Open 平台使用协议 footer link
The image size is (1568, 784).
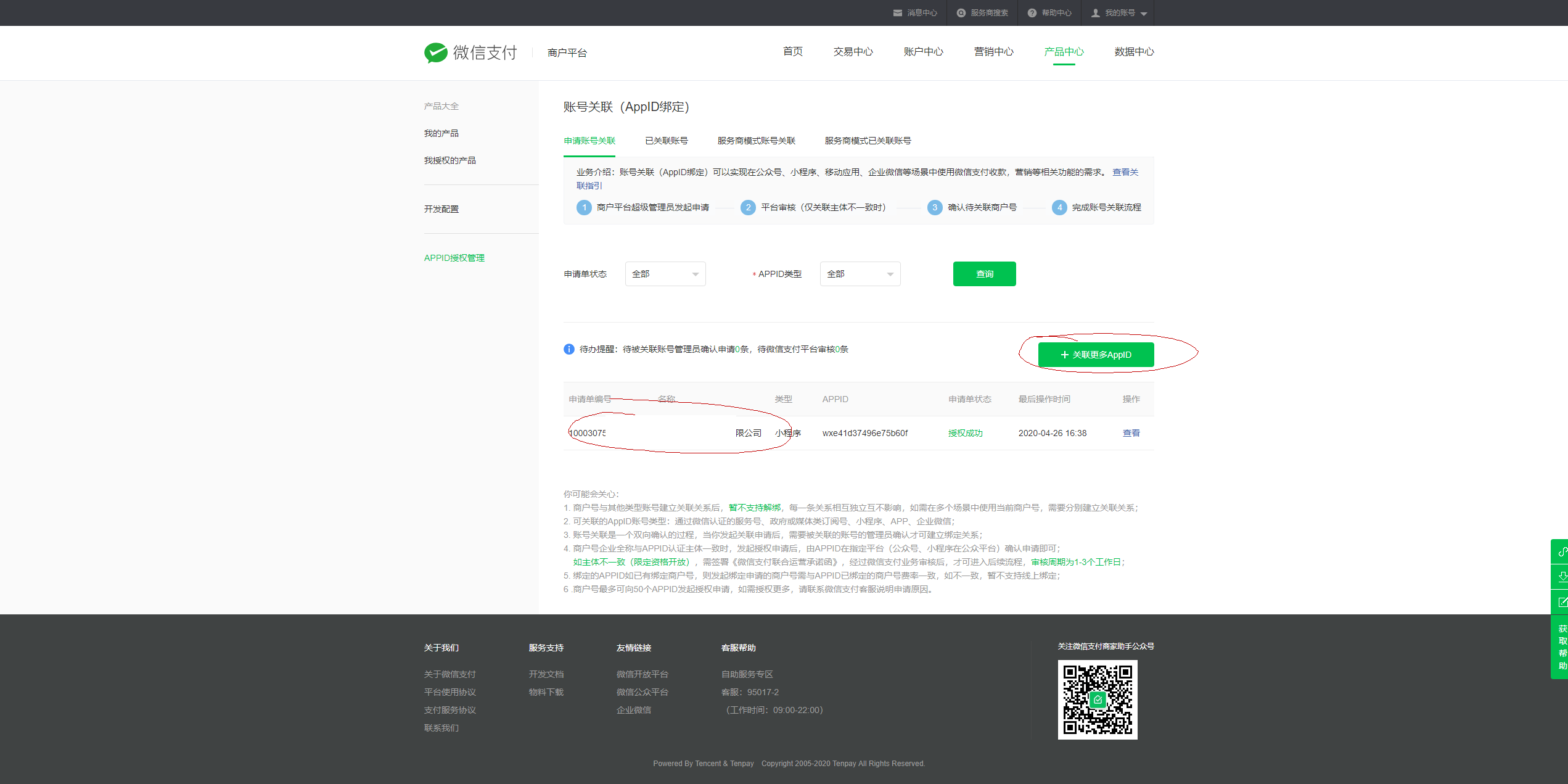[x=450, y=692]
